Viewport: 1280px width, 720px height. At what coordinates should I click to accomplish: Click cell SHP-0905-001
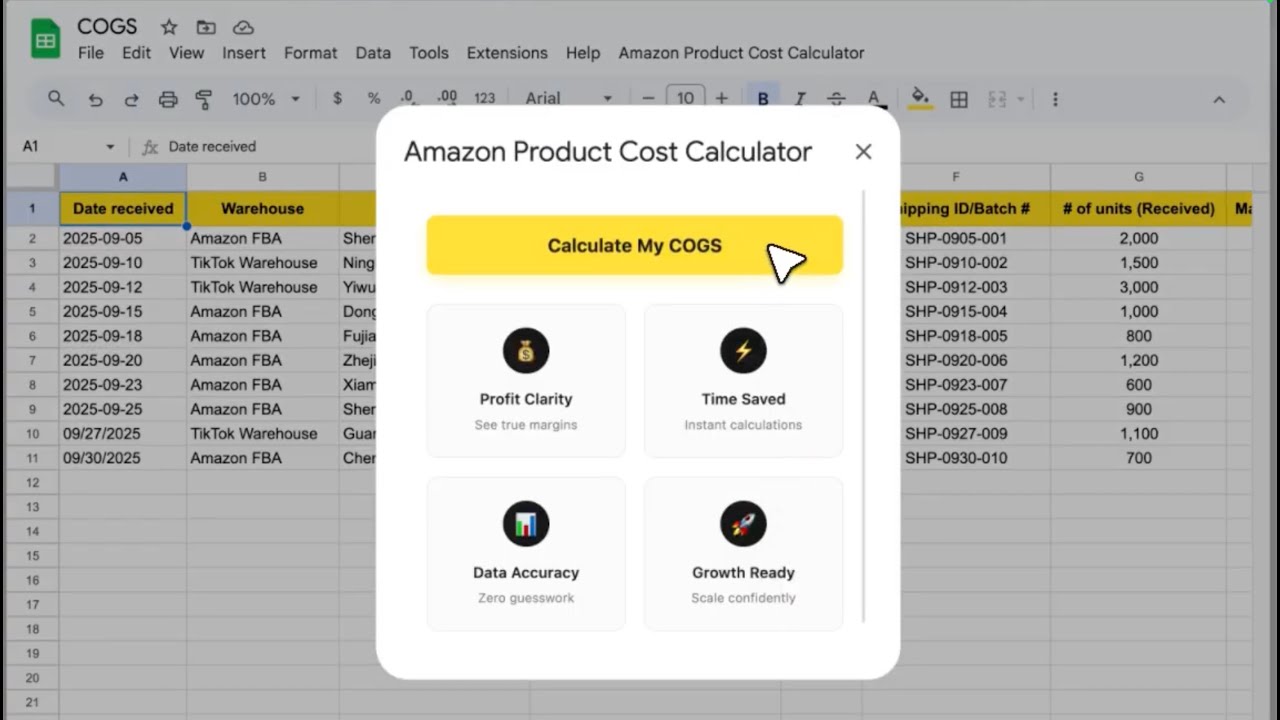956,239
